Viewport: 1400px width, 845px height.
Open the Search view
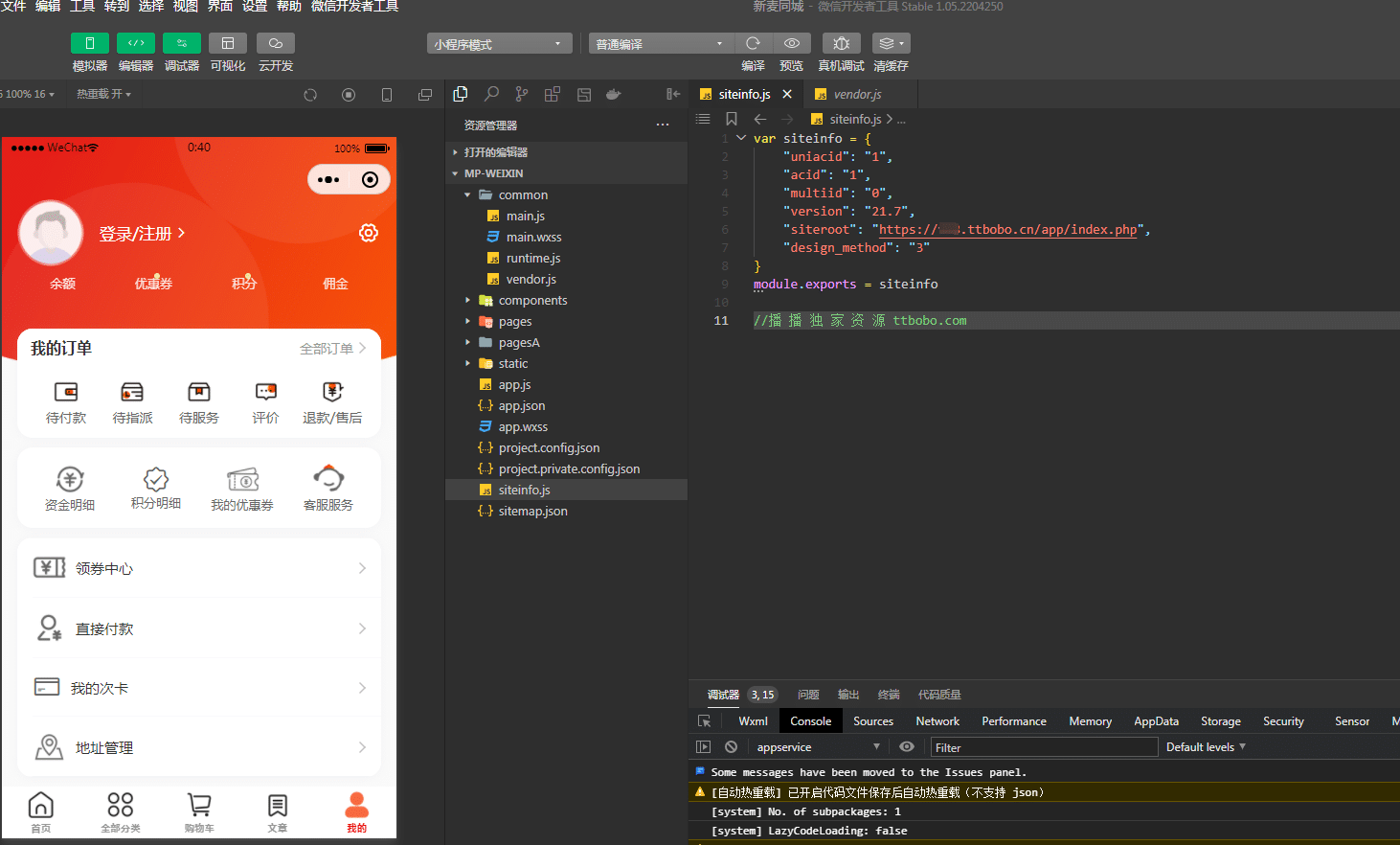[x=491, y=94]
